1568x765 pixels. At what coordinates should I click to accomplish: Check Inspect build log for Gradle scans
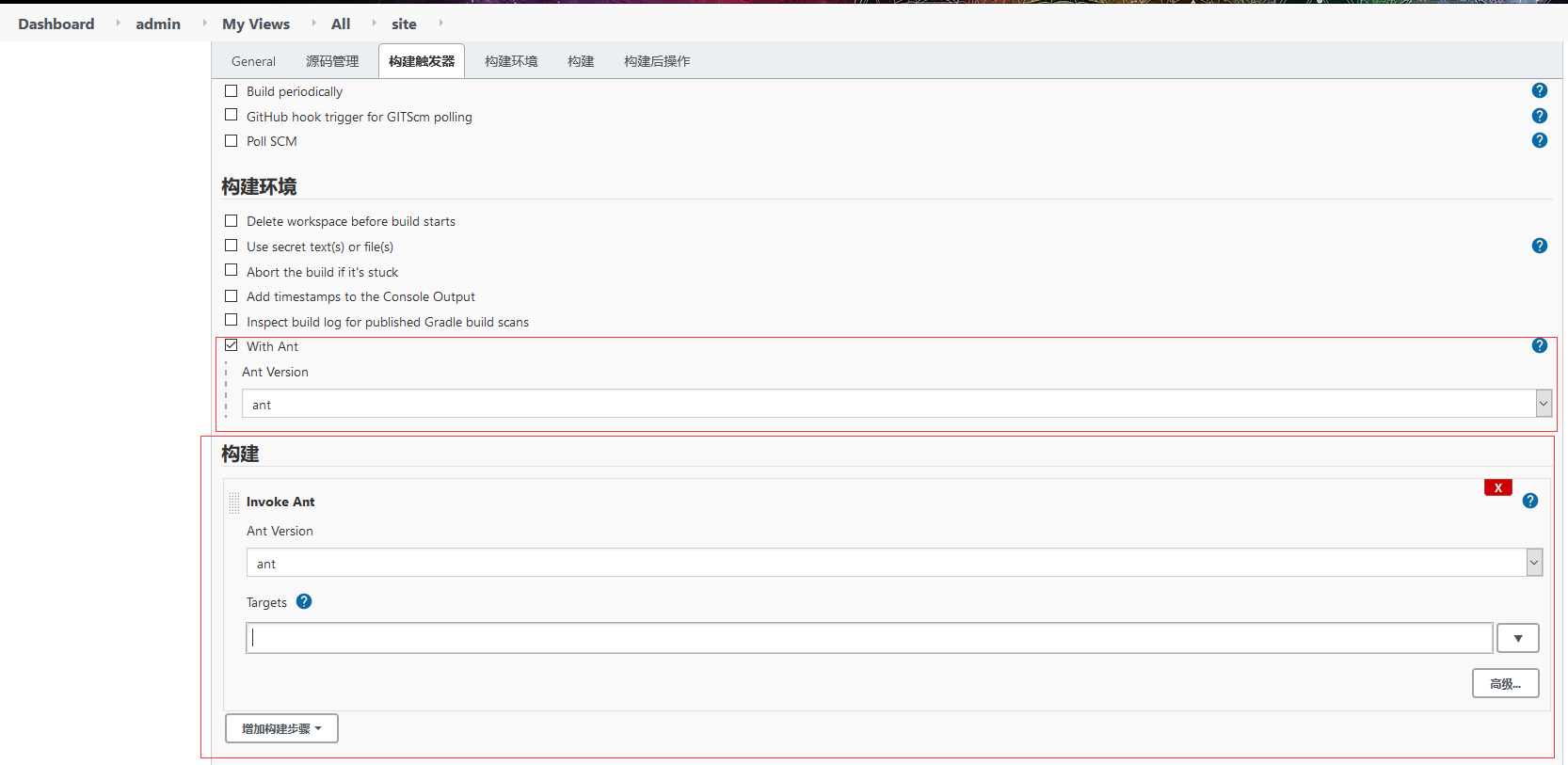(231, 320)
